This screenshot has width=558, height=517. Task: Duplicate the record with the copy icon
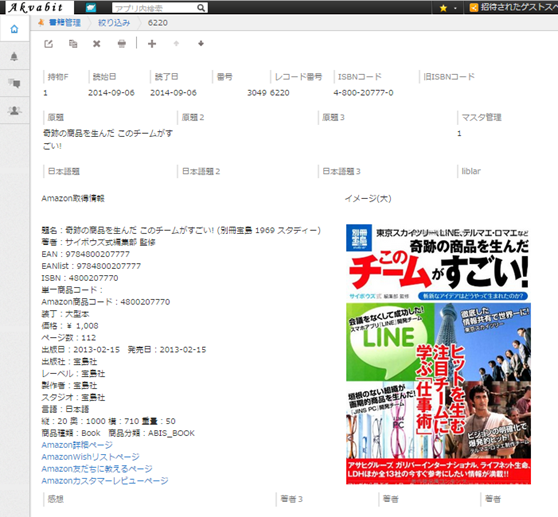click(x=73, y=44)
